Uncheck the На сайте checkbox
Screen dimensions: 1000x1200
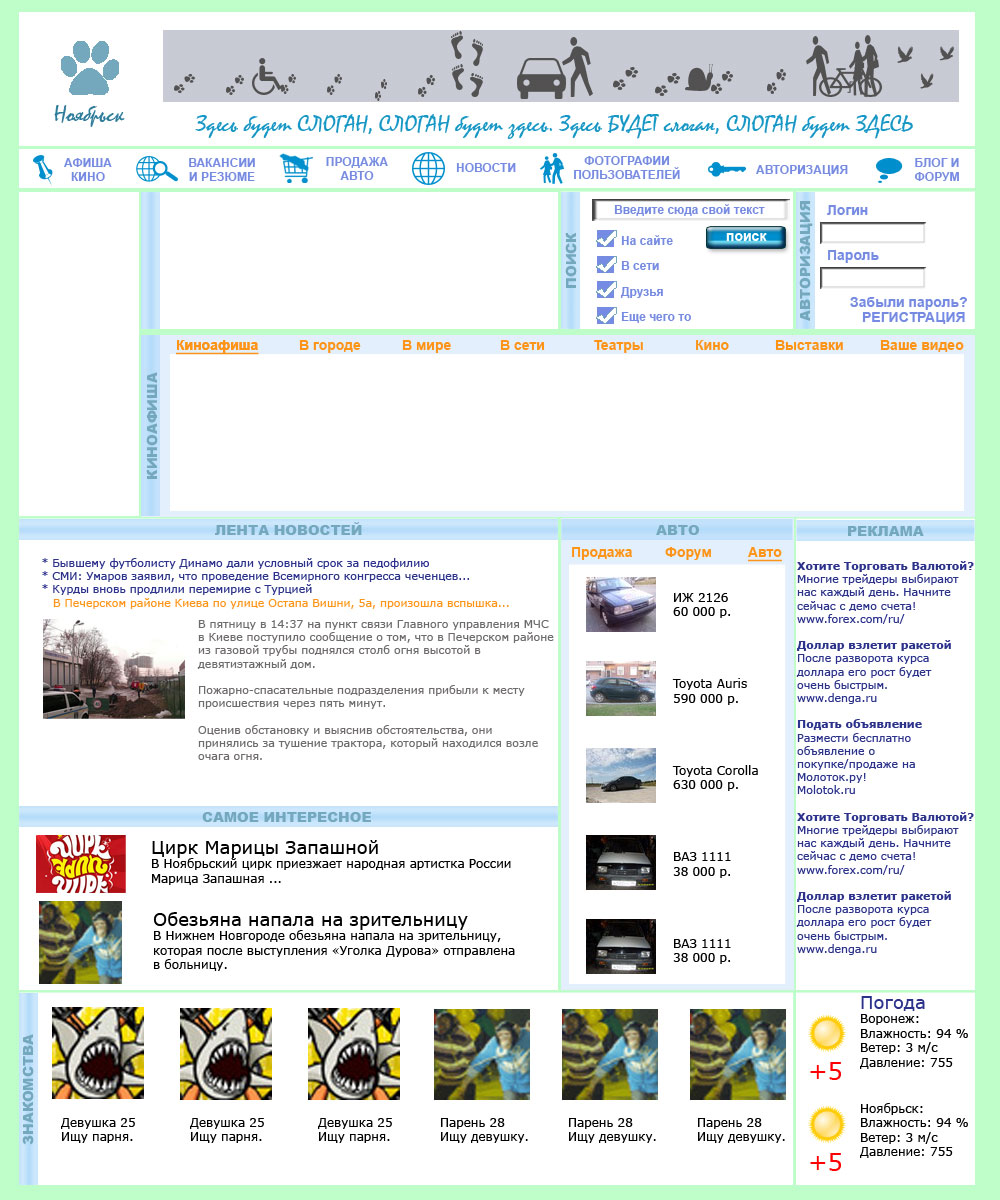(606, 239)
